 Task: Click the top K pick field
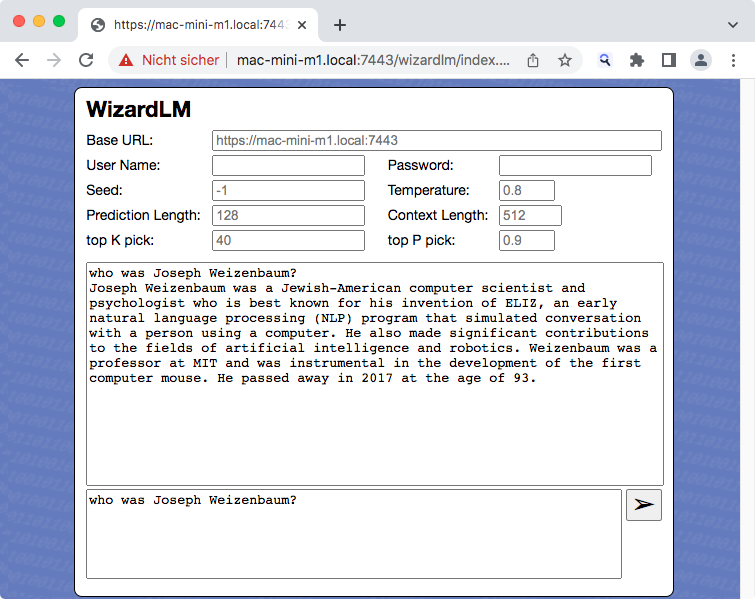[x=288, y=241]
